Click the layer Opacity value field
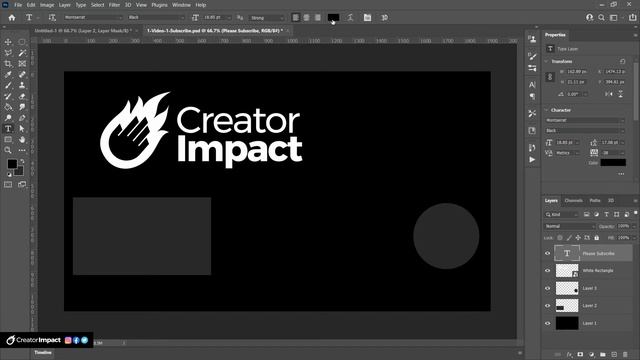 (x=623, y=226)
